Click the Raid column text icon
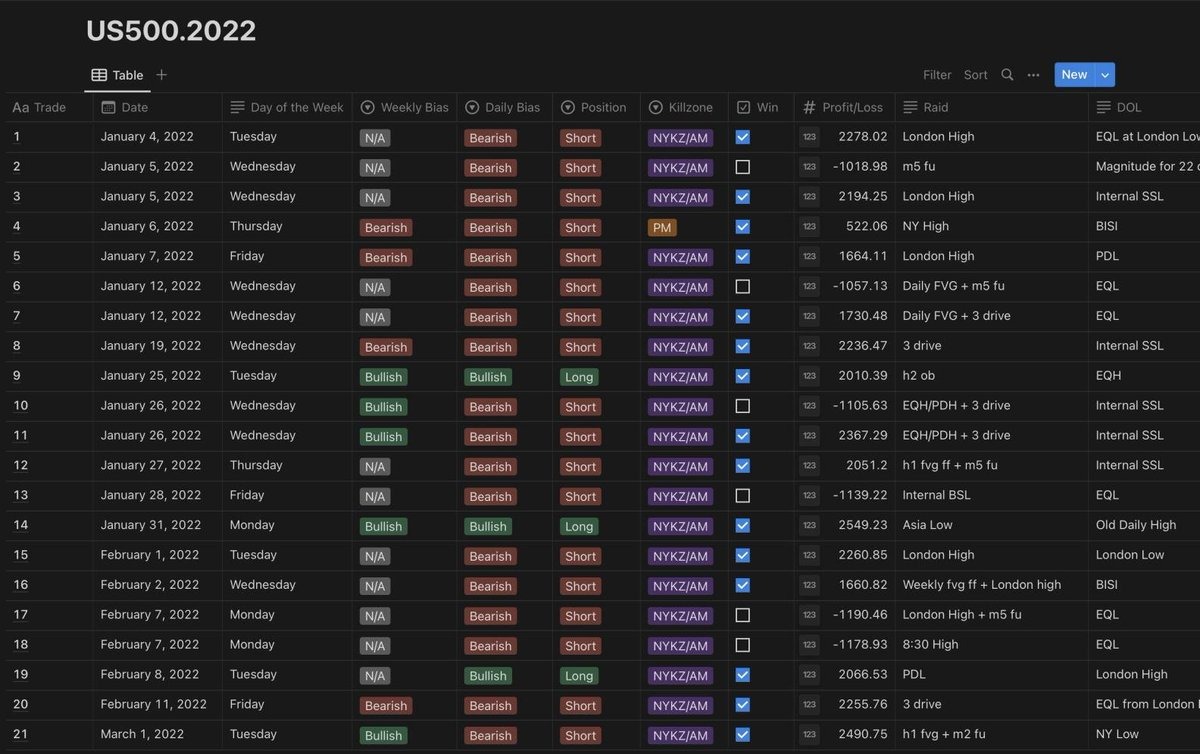This screenshot has height=754, width=1200. (910, 107)
